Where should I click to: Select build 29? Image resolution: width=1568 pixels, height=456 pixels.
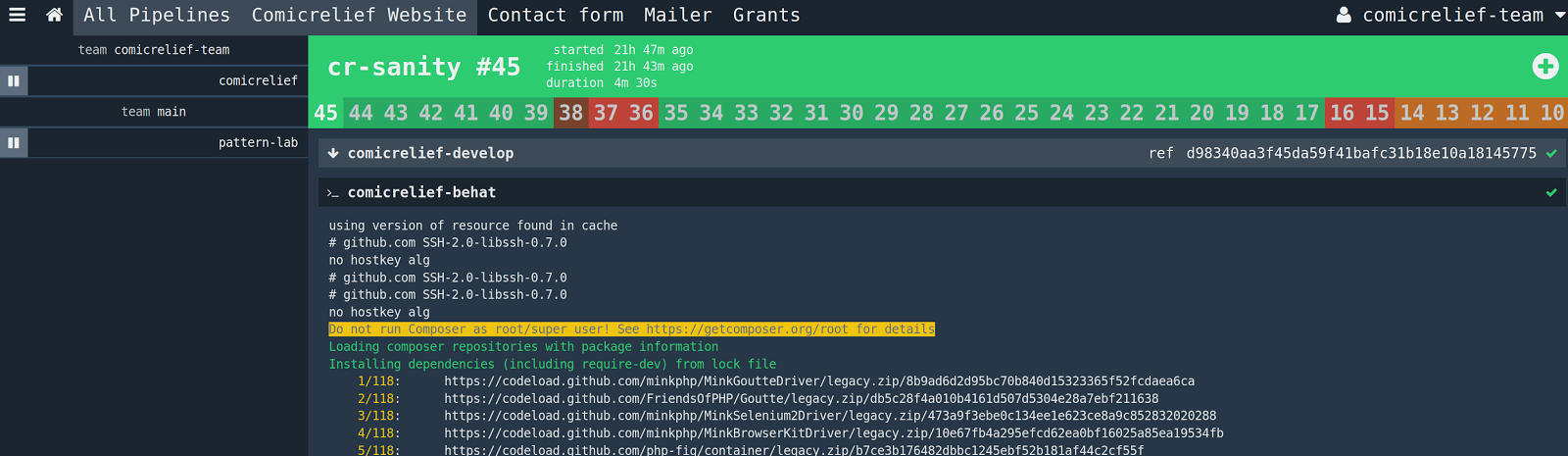(887, 113)
